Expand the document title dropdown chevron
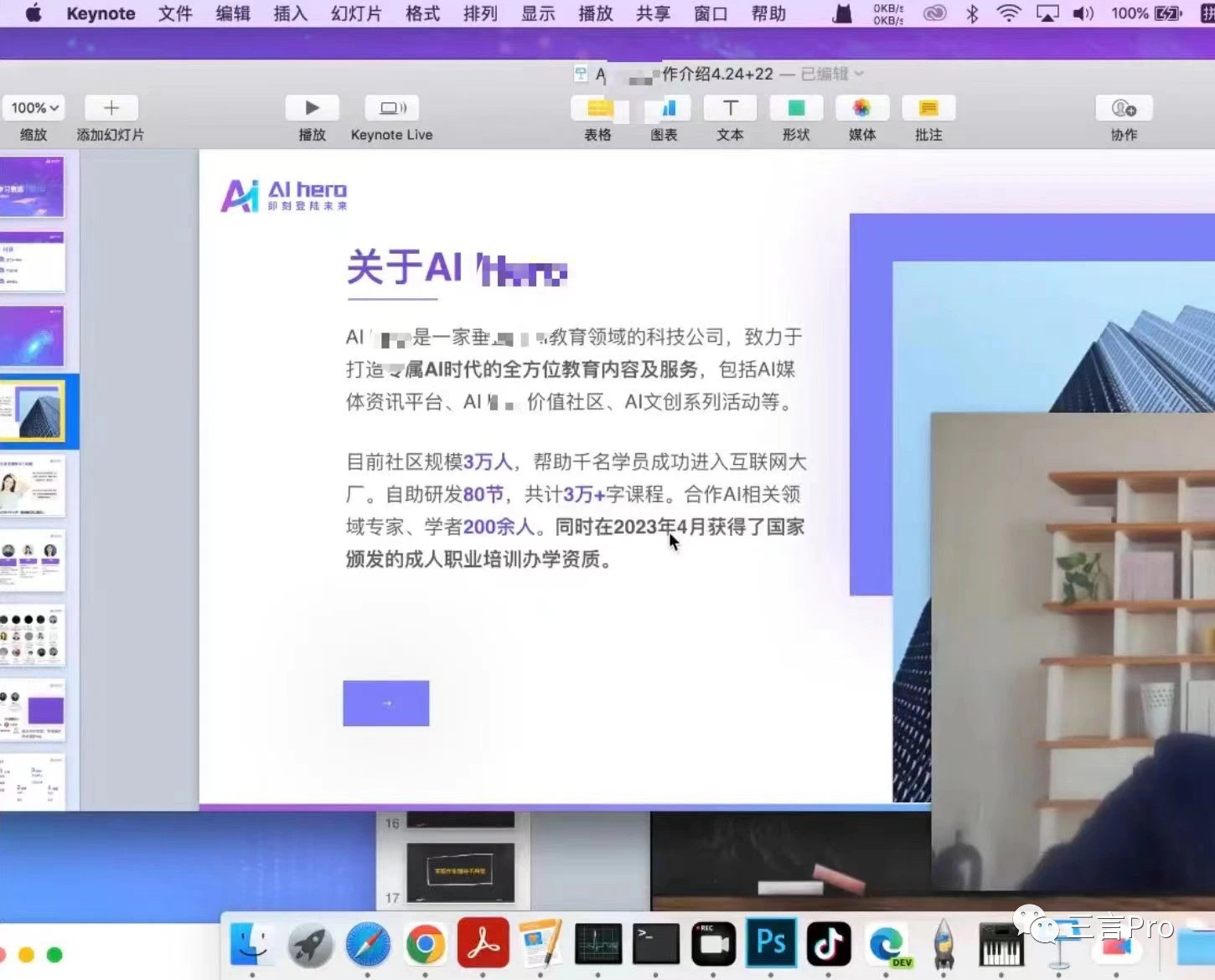Screen dimensions: 1215x980 (859, 74)
